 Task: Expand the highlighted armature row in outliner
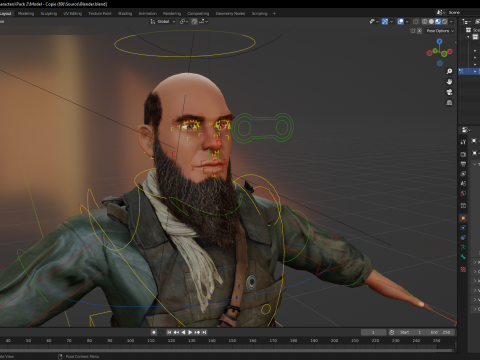click(x=475, y=71)
